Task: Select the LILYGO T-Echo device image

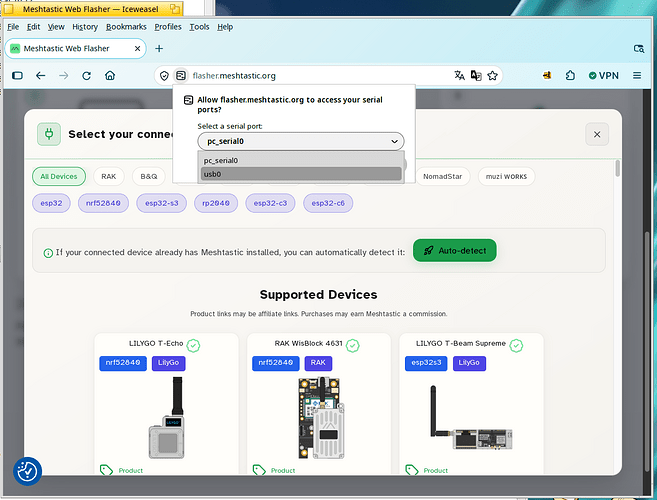Action: [x=167, y=417]
